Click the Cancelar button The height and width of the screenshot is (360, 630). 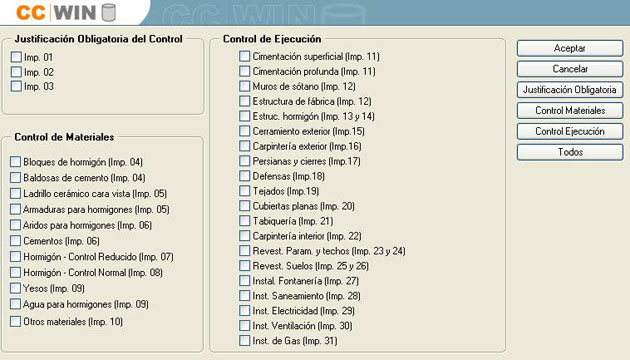[570, 69]
